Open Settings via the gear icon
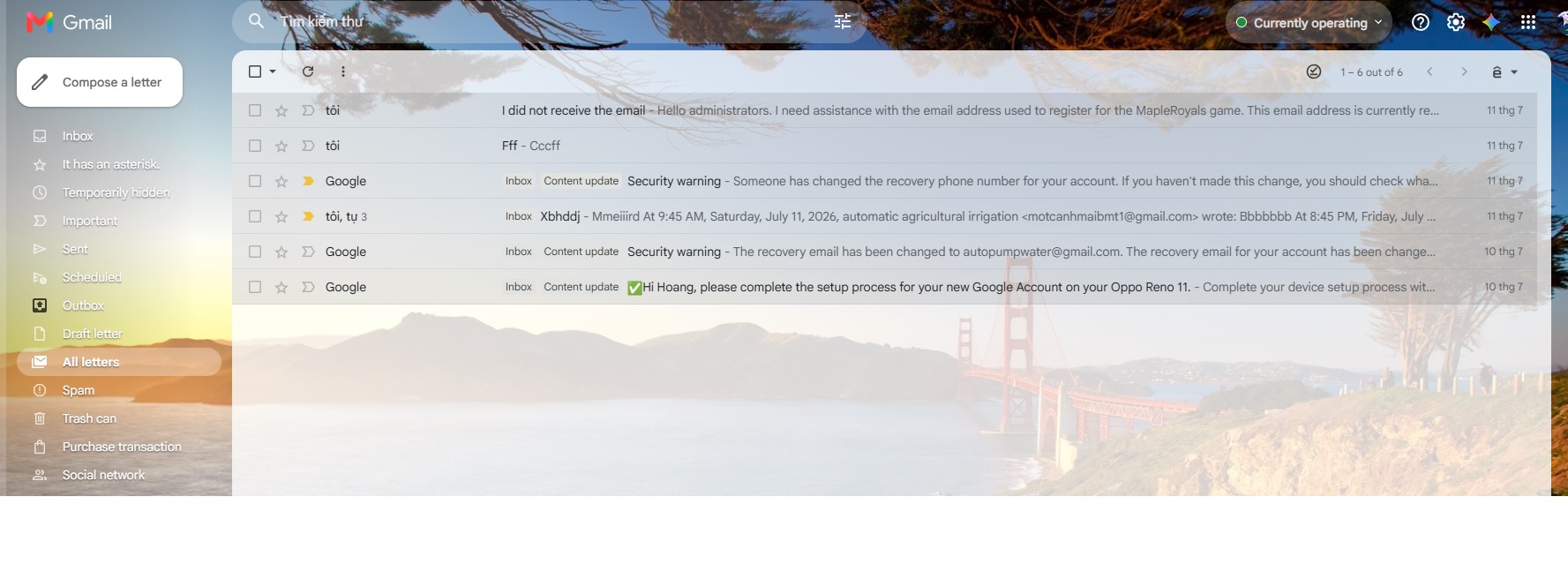 coord(1456,22)
